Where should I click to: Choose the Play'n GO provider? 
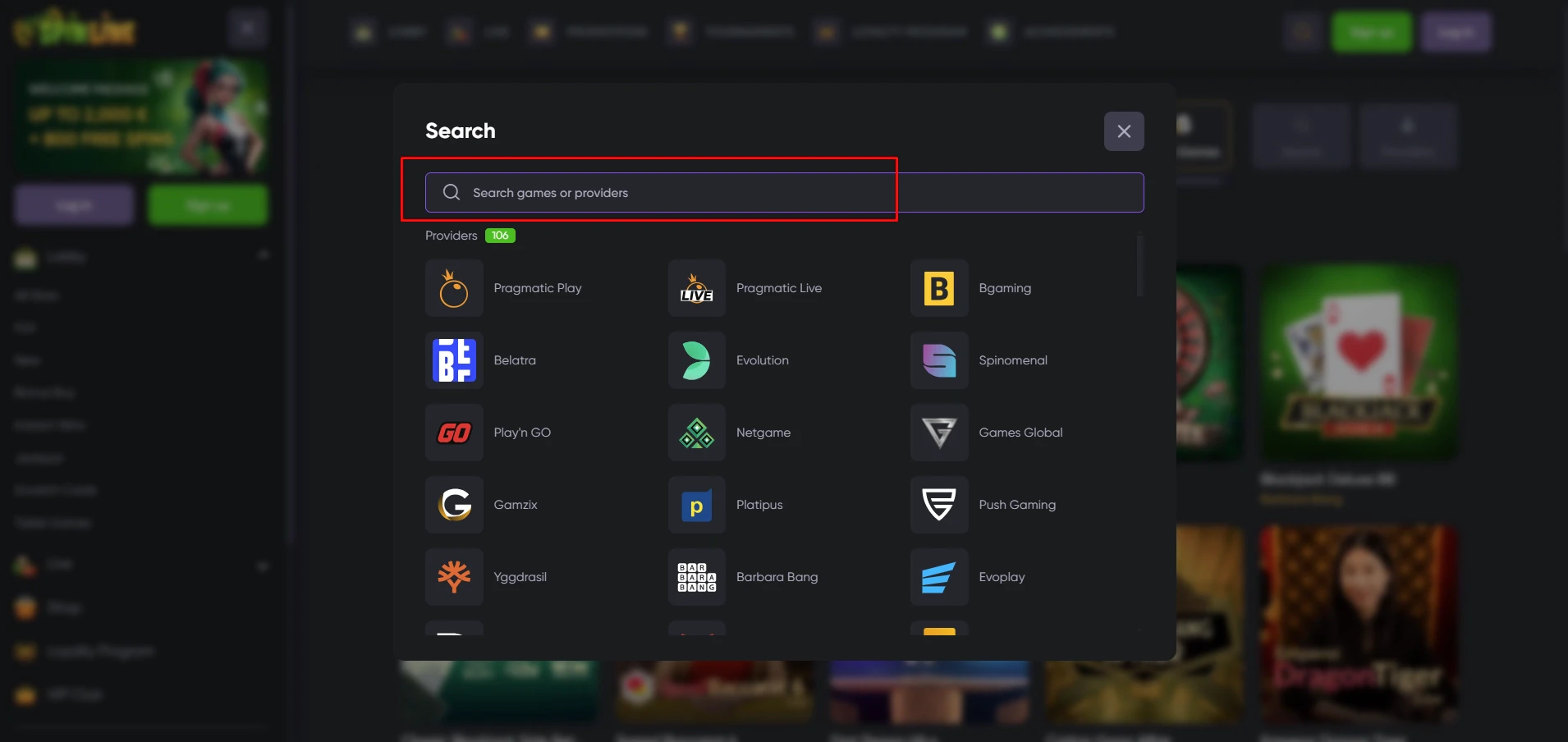tap(488, 433)
